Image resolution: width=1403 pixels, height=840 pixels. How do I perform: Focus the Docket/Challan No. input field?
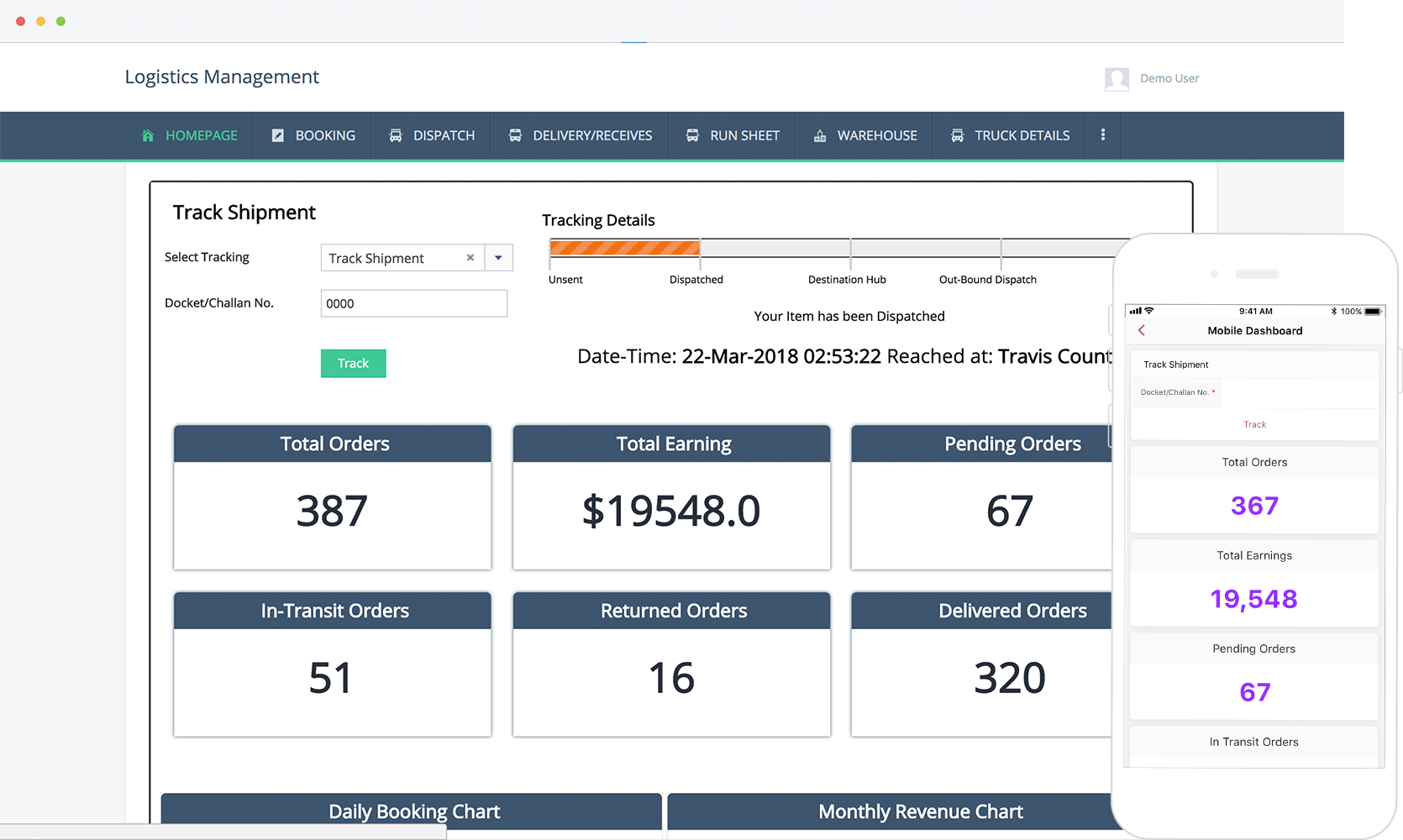tap(413, 303)
